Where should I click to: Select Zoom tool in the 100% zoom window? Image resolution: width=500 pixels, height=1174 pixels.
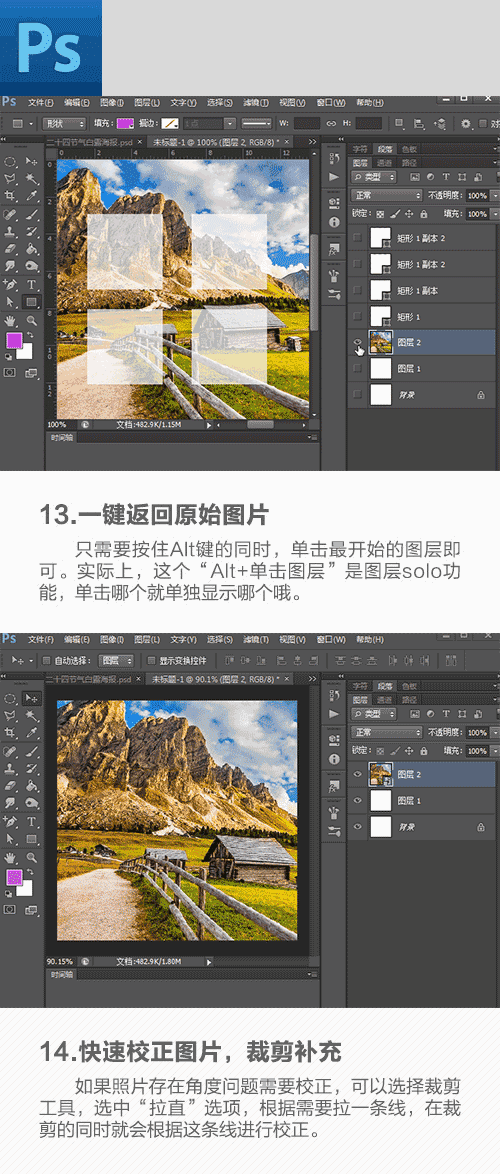(x=31, y=320)
